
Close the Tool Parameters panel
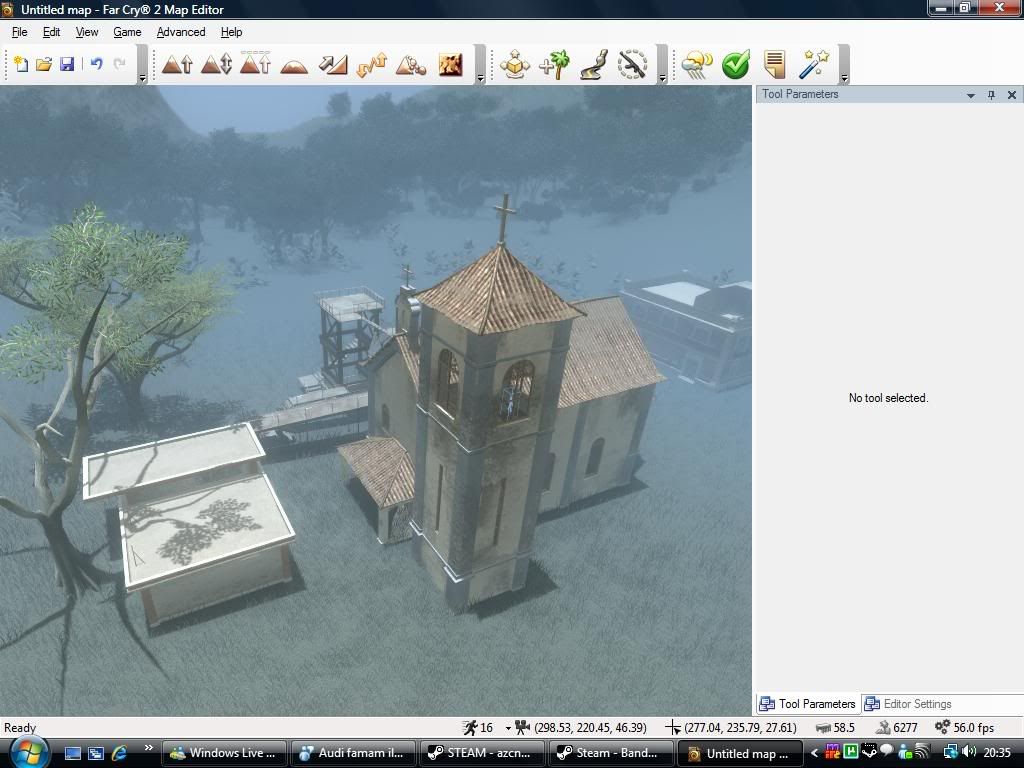pyautogui.click(x=1012, y=95)
